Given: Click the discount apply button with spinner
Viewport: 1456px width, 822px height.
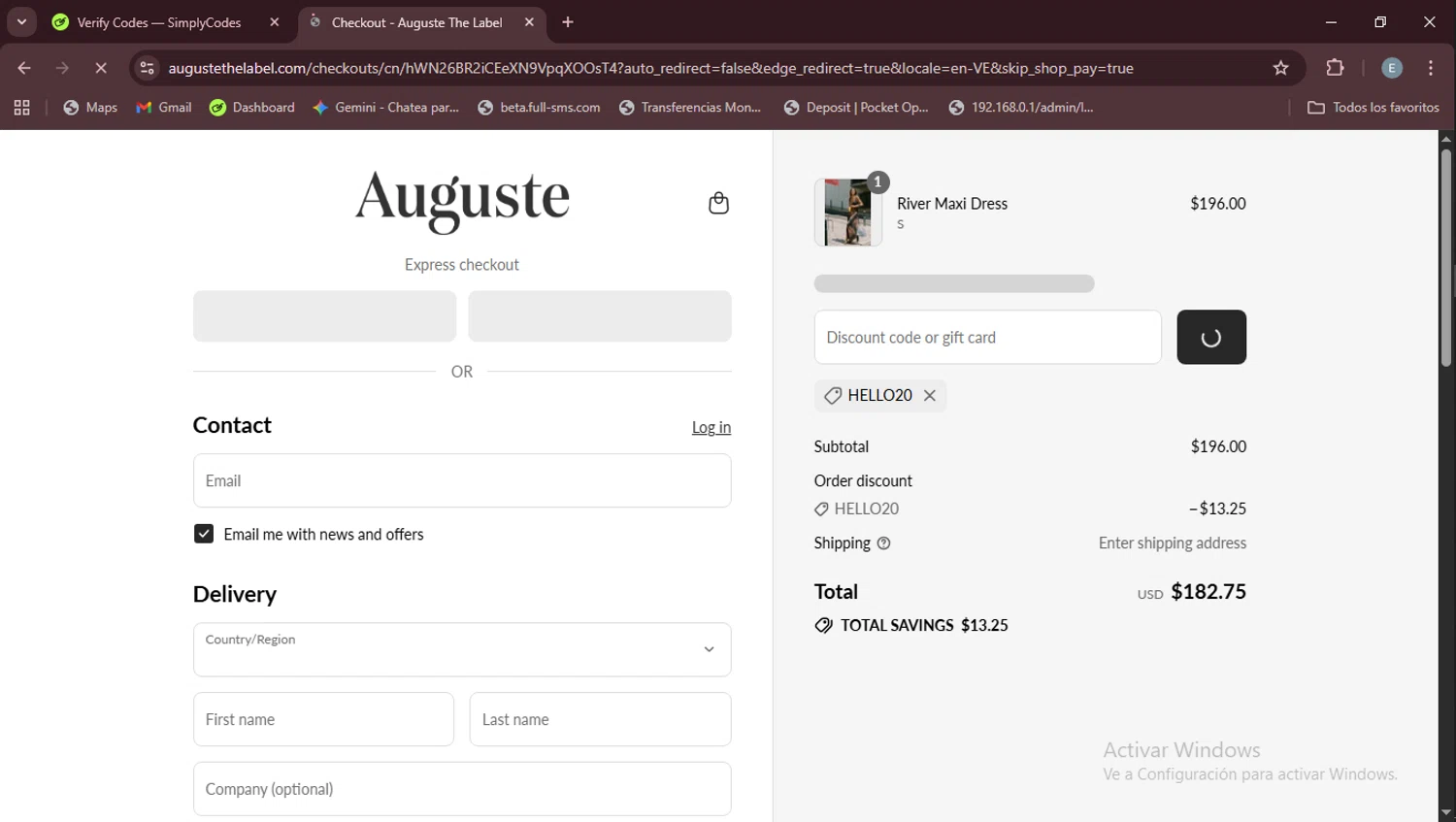Looking at the screenshot, I should (1211, 337).
